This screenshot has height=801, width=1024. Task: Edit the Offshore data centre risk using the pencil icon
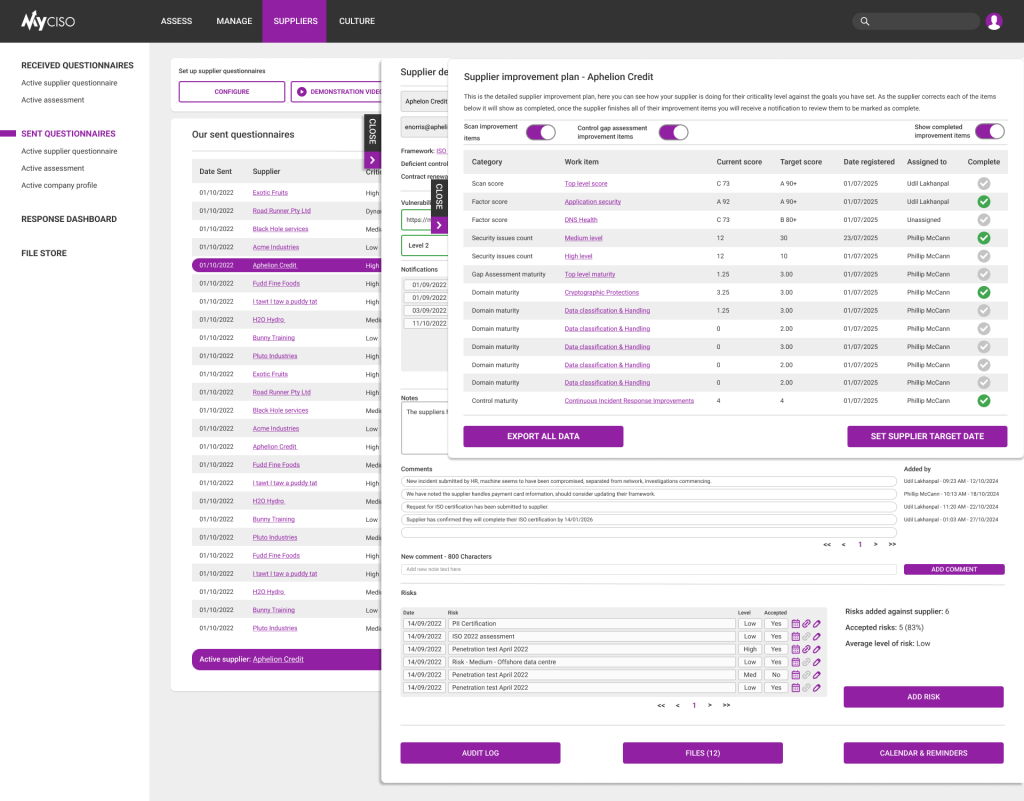pos(816,661)
